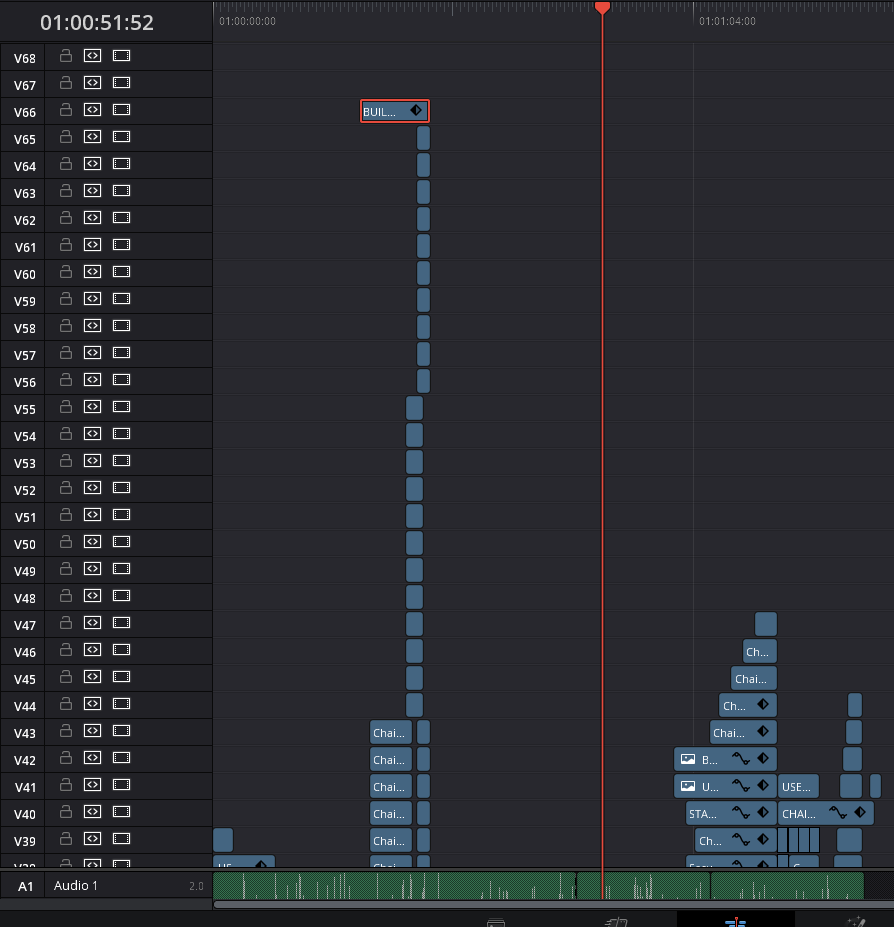
Task: Click ruler label 01:01:04:00
Action: [727, 21]
